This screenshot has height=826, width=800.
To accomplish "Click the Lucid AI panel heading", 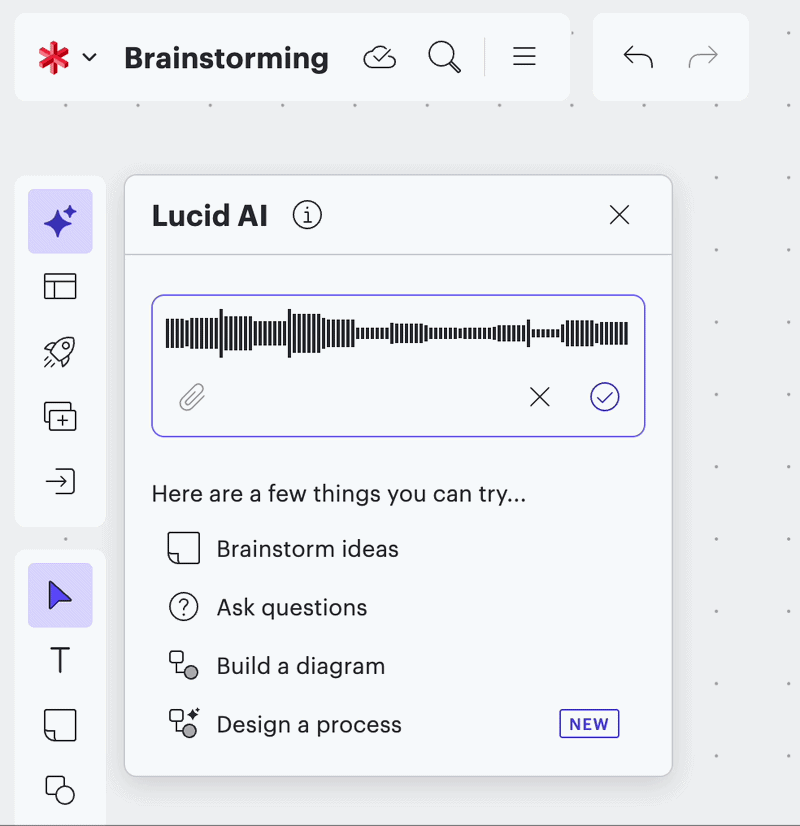I will (210, 215).
